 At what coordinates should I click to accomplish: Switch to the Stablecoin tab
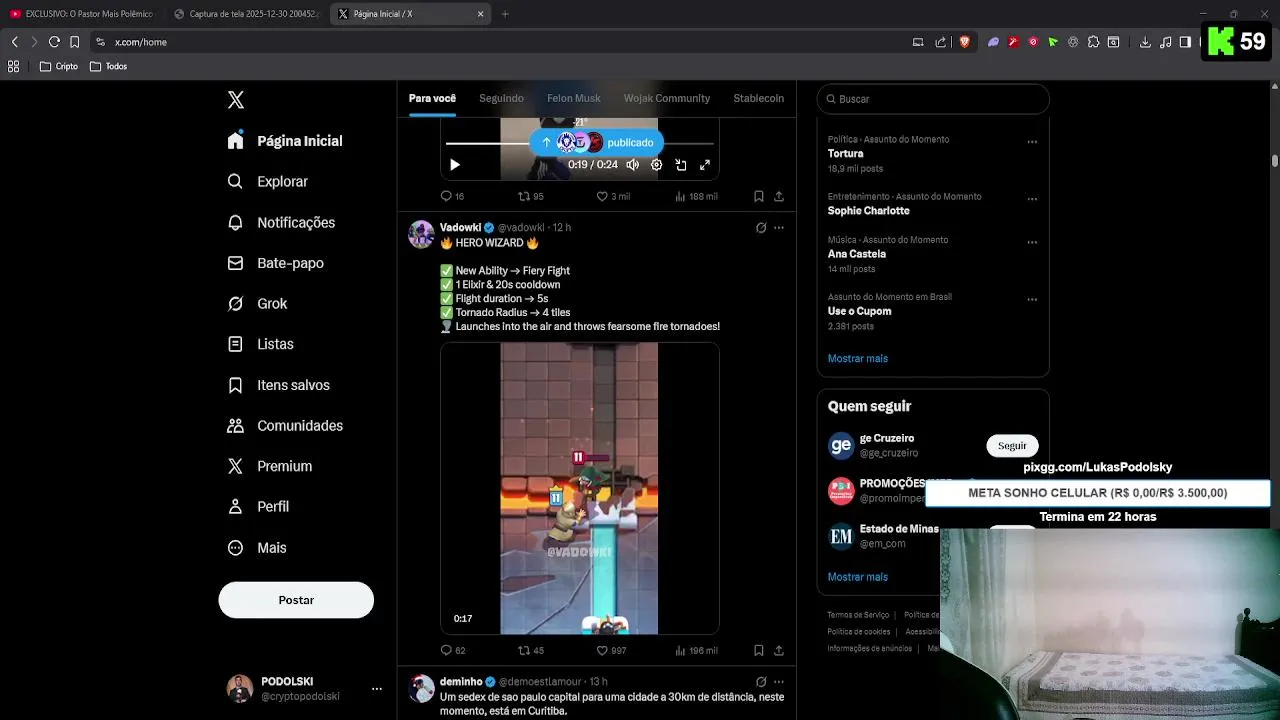pos(759,98)
